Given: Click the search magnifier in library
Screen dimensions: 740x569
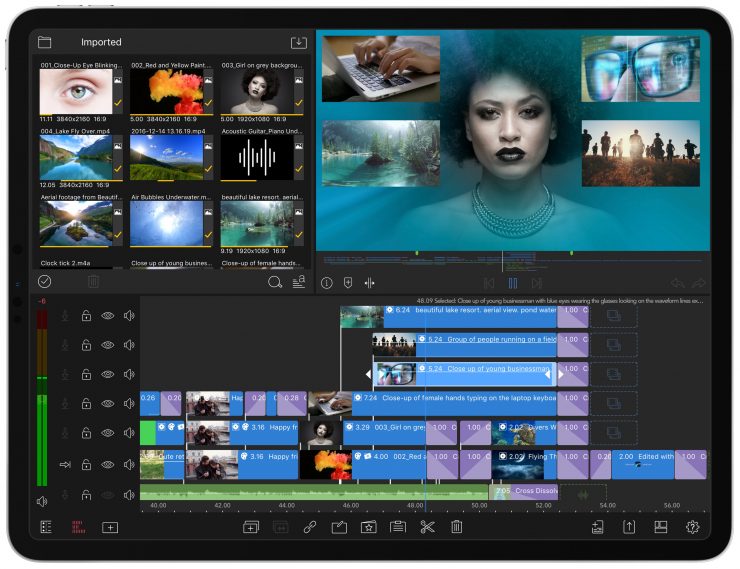Looking at the screenshot, I should click(x=275, y=283).
